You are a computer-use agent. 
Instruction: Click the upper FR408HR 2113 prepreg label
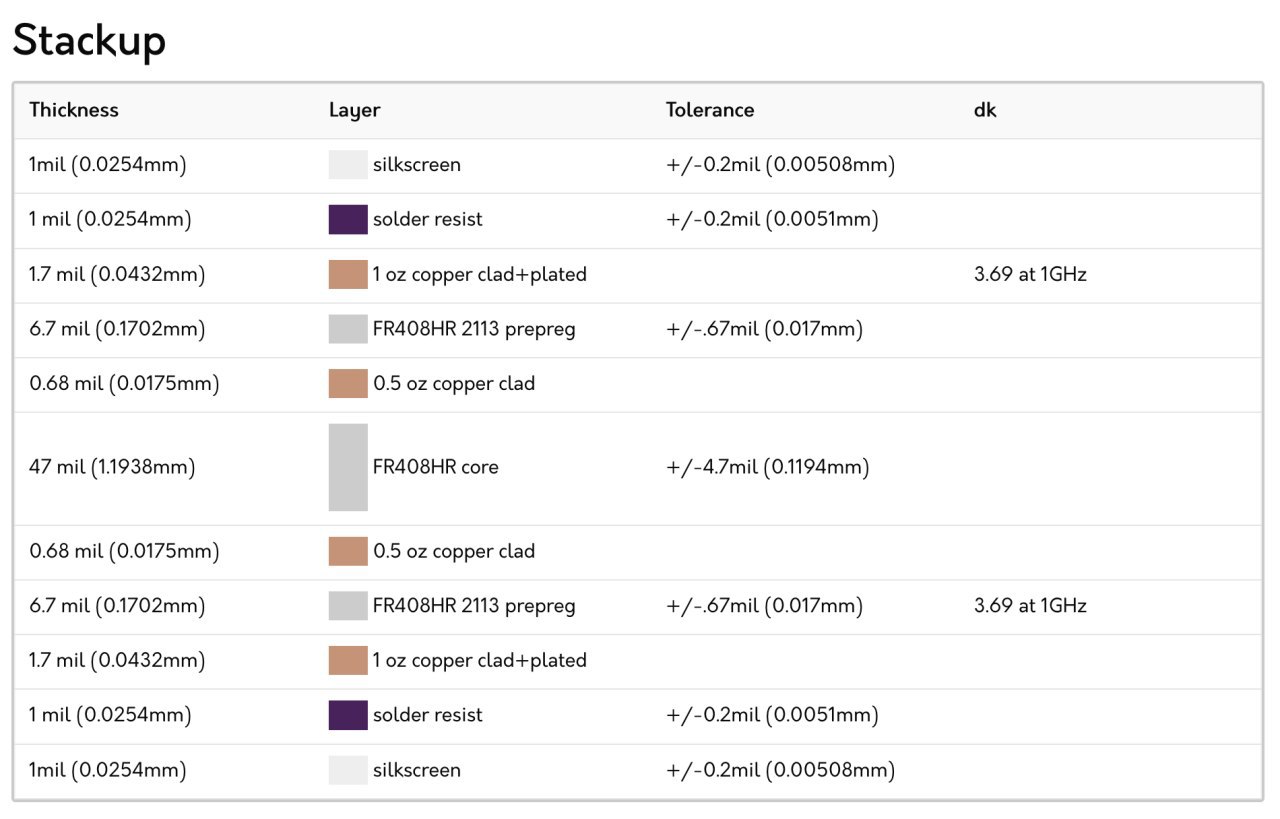[474, 329]
